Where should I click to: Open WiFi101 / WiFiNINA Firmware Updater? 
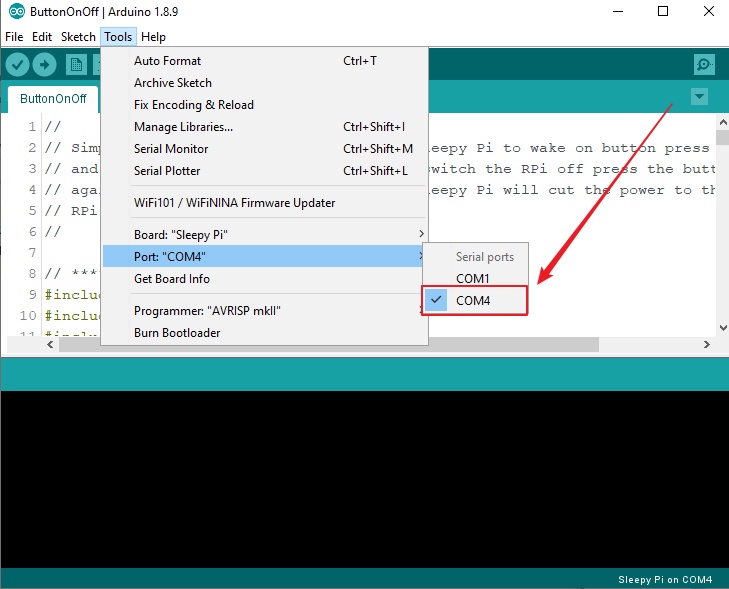coord(265,203)
